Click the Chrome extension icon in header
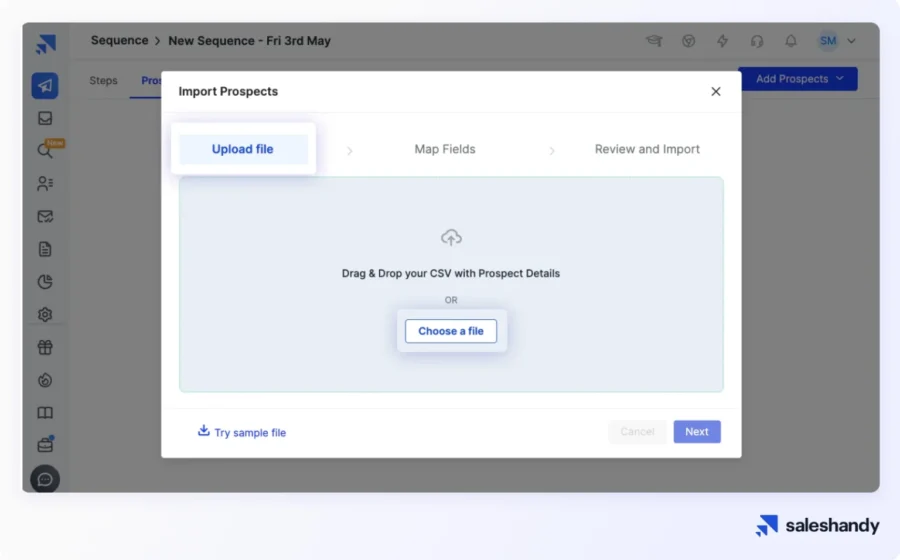The image size is (900, 560). pos(689,41)
